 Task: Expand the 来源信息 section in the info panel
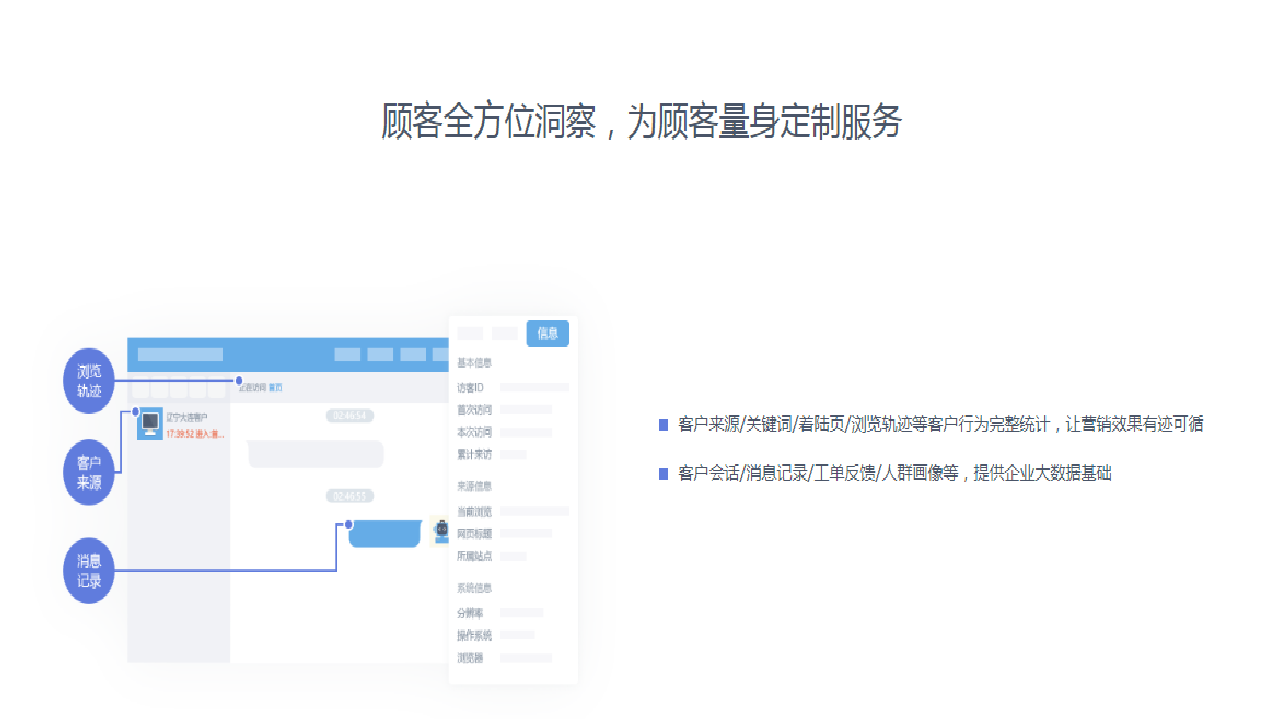click(476, 486)
